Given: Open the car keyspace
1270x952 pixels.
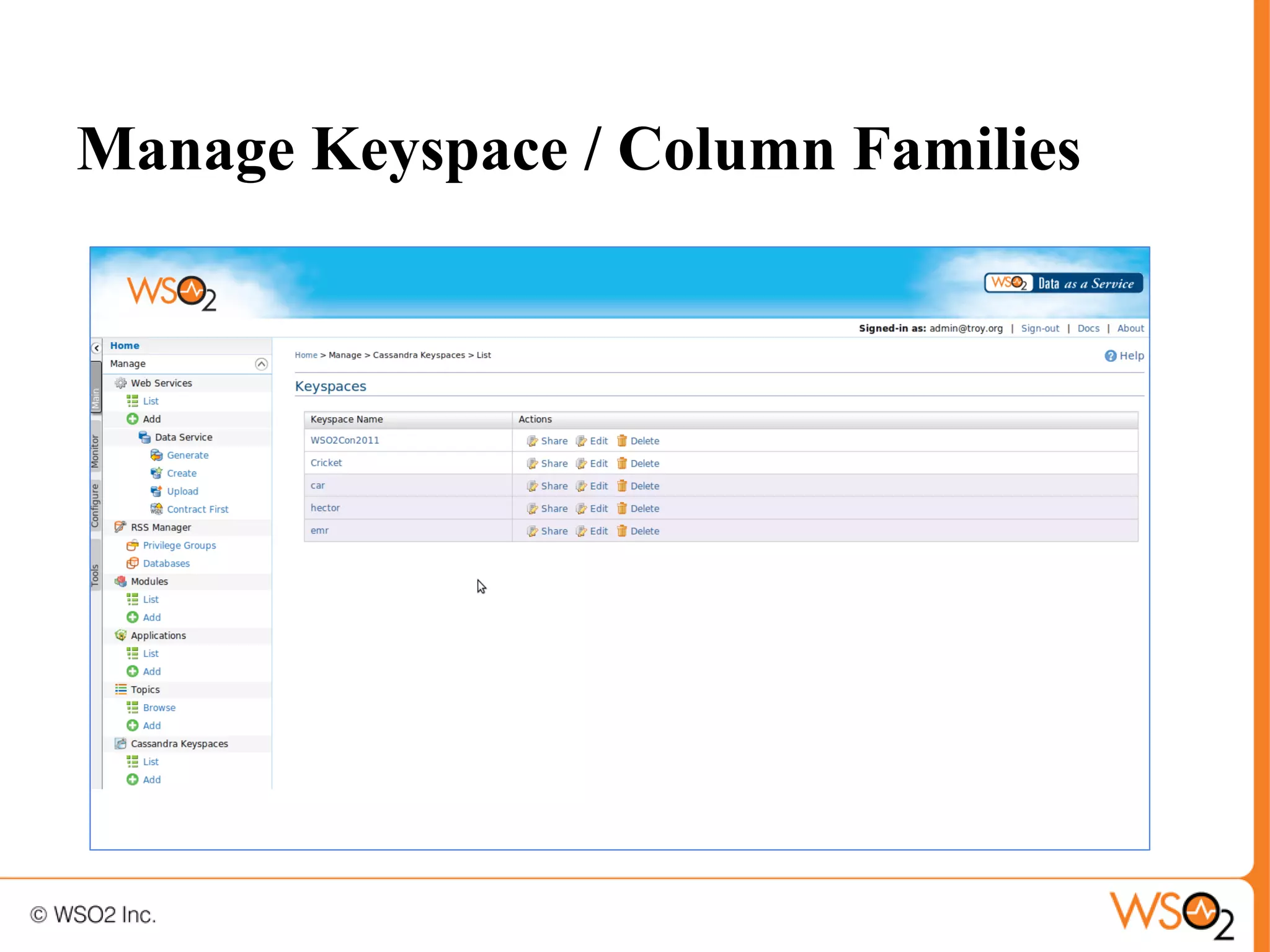Looking at the screenshot, I should click(x=317, y=485).
